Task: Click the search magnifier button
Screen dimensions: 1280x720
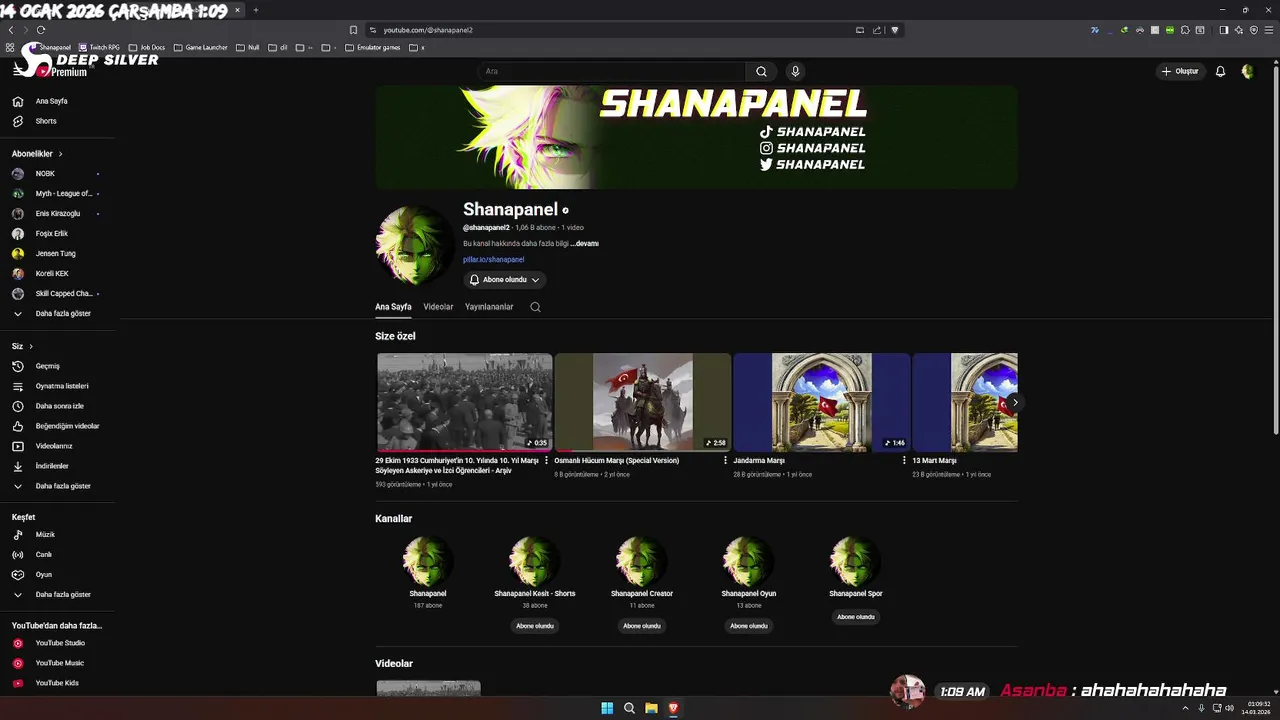Action: pos(761,71)
